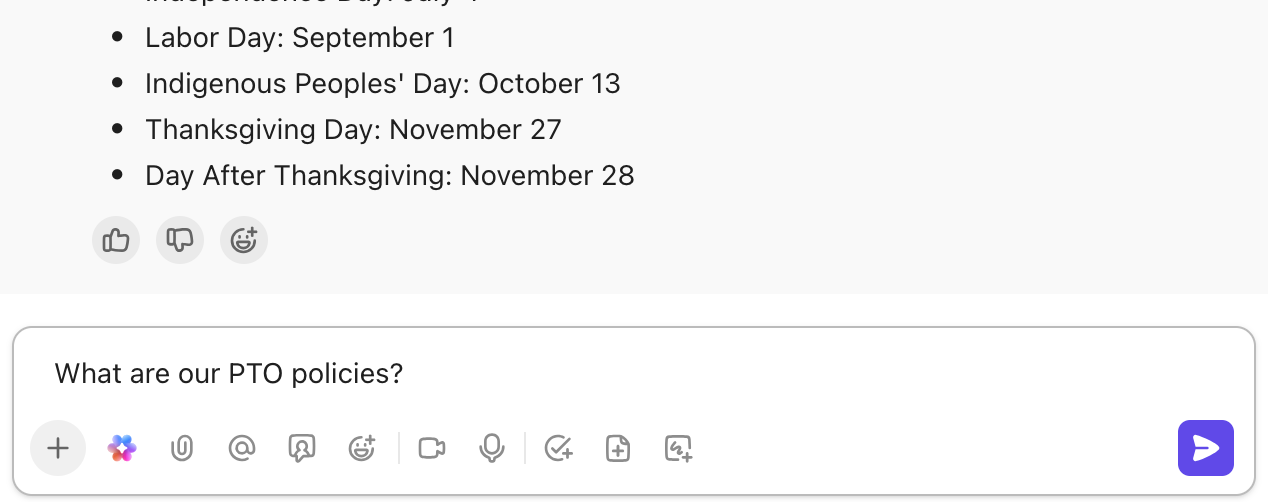Click the plus button in message composer

(58, 448)
